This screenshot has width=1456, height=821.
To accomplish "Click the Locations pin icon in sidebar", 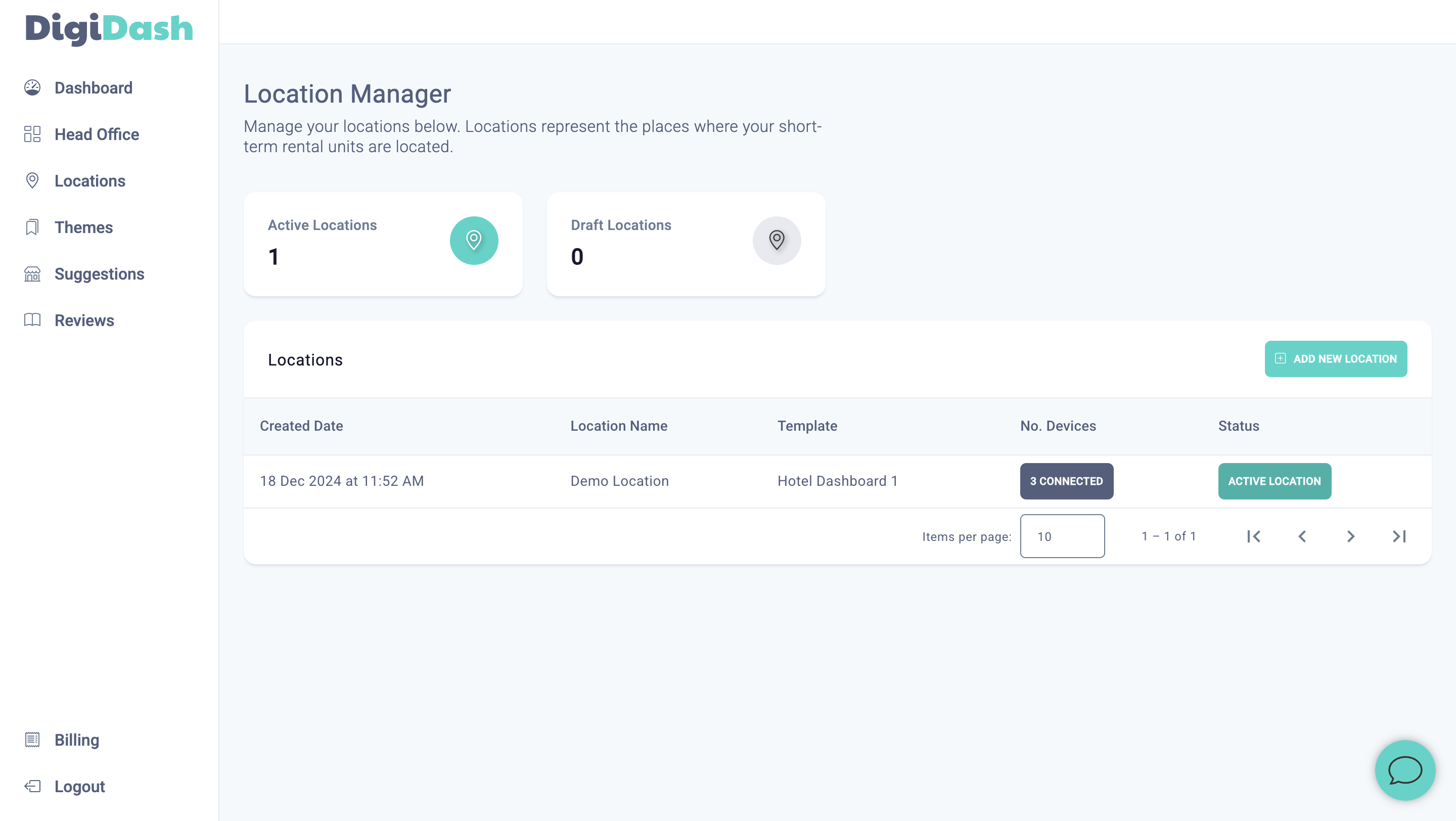I will [32, 180].
